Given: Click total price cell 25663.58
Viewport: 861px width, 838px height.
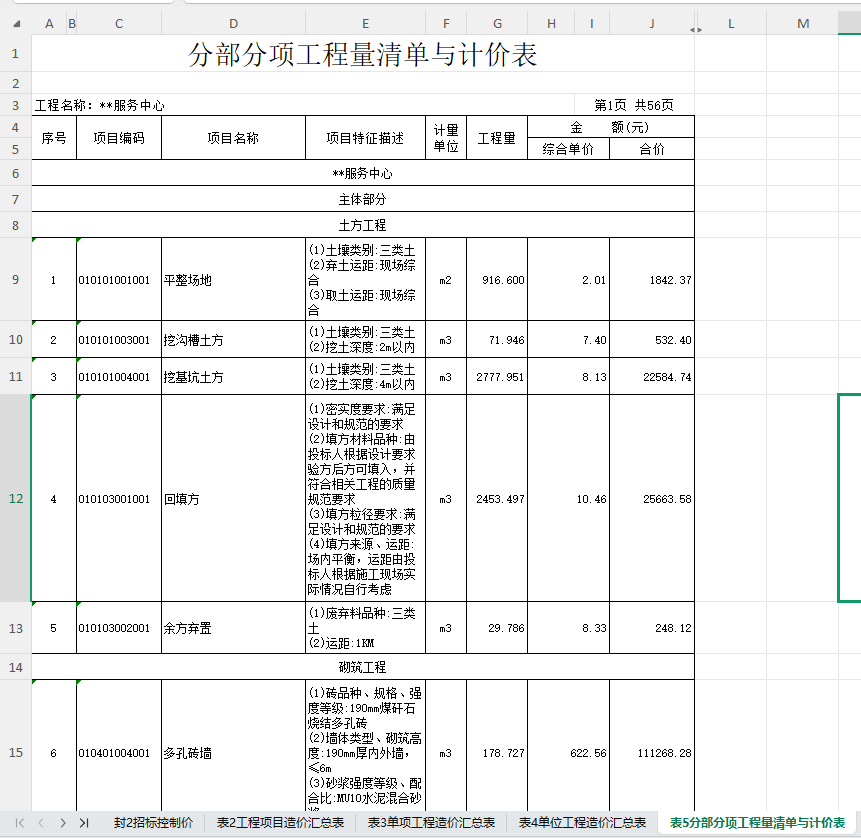Looking at the screenshot, I should pos(652,499).
